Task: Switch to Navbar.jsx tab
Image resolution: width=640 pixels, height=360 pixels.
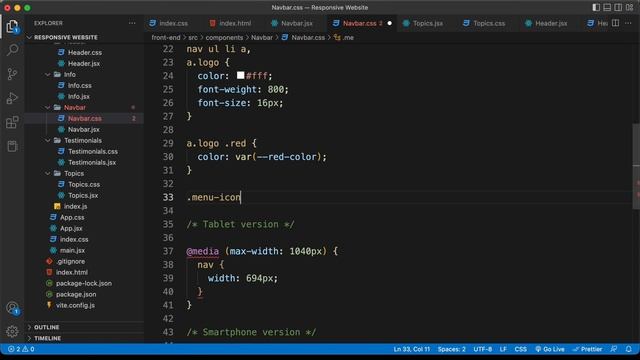Action: coord(297,23)
